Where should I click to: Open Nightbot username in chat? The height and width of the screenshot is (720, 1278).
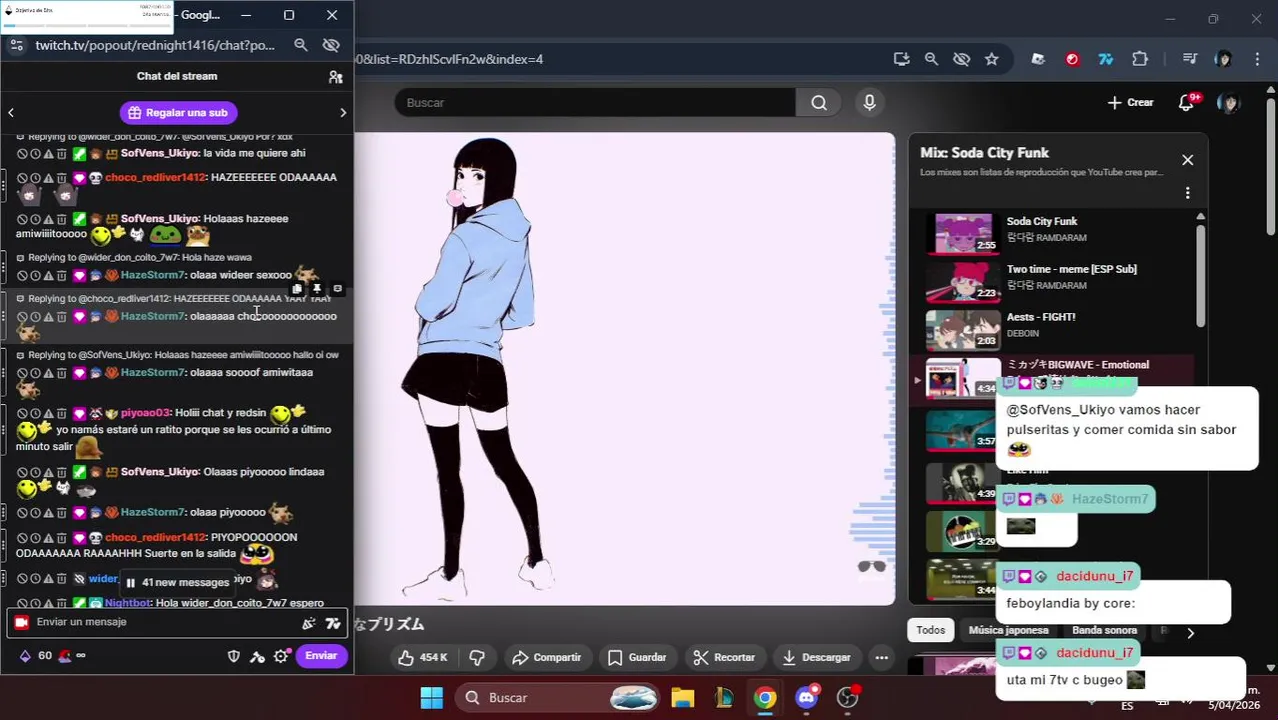click(x=128, y=603)
